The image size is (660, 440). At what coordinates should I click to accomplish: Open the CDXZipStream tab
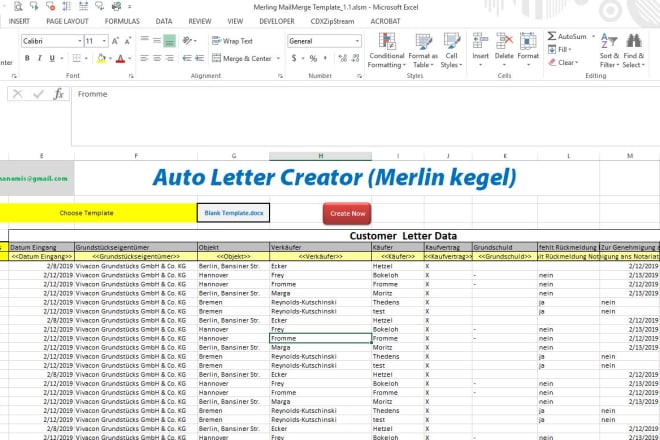pos(333,21)
